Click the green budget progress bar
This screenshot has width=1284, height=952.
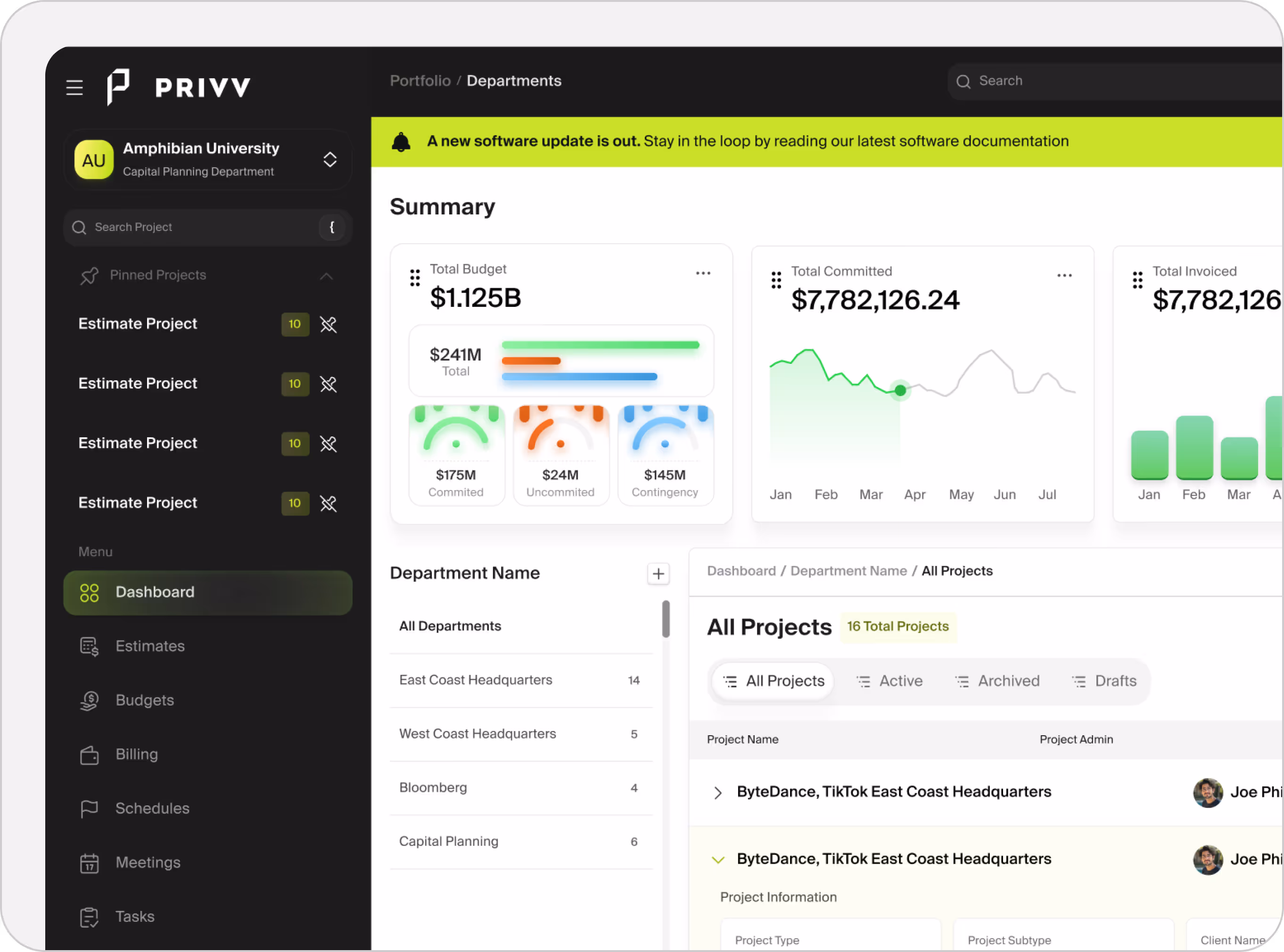click(601, 345)
